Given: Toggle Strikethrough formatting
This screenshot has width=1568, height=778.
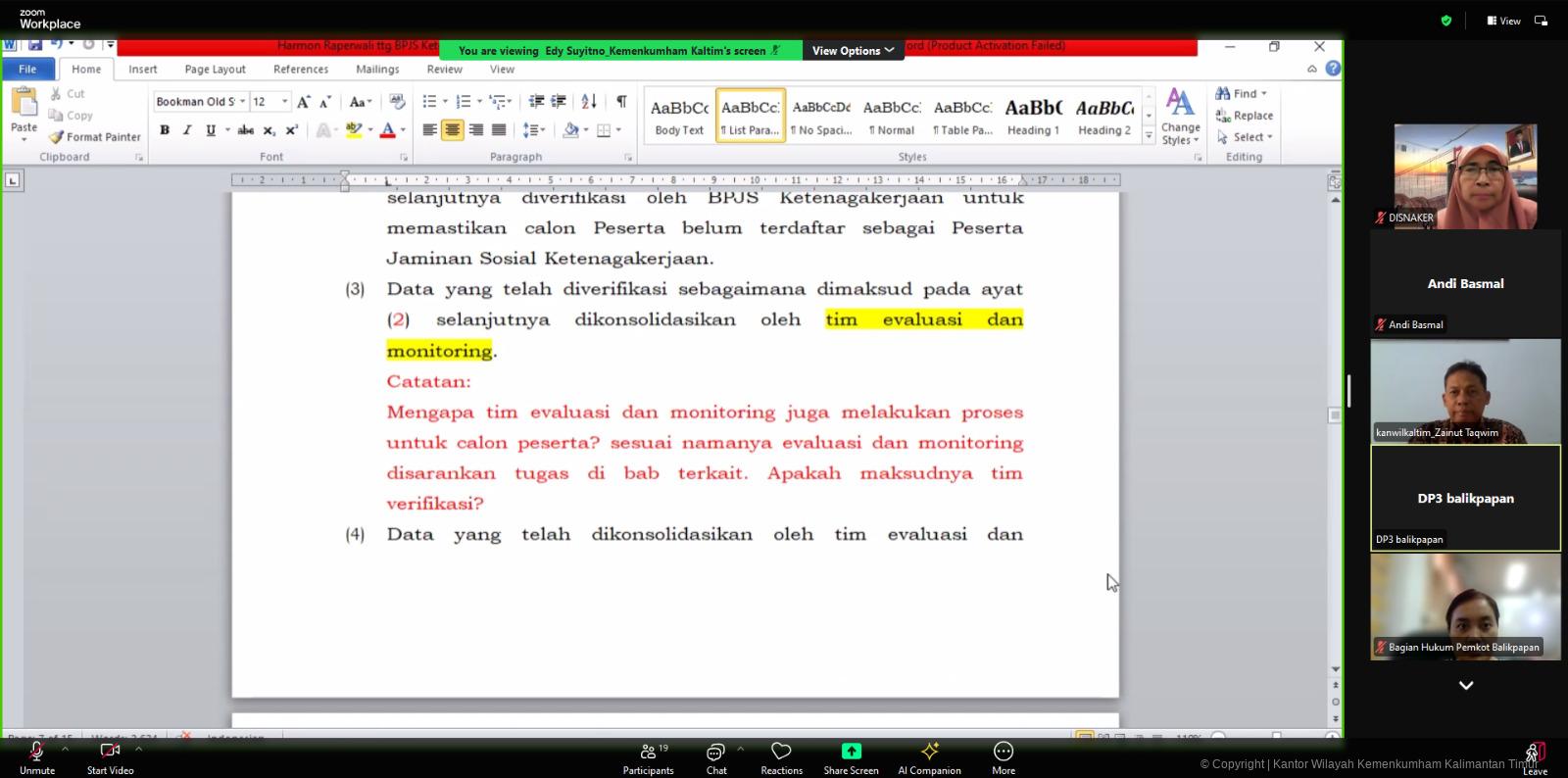Looking at the screenshot, I should pos(246,130).
